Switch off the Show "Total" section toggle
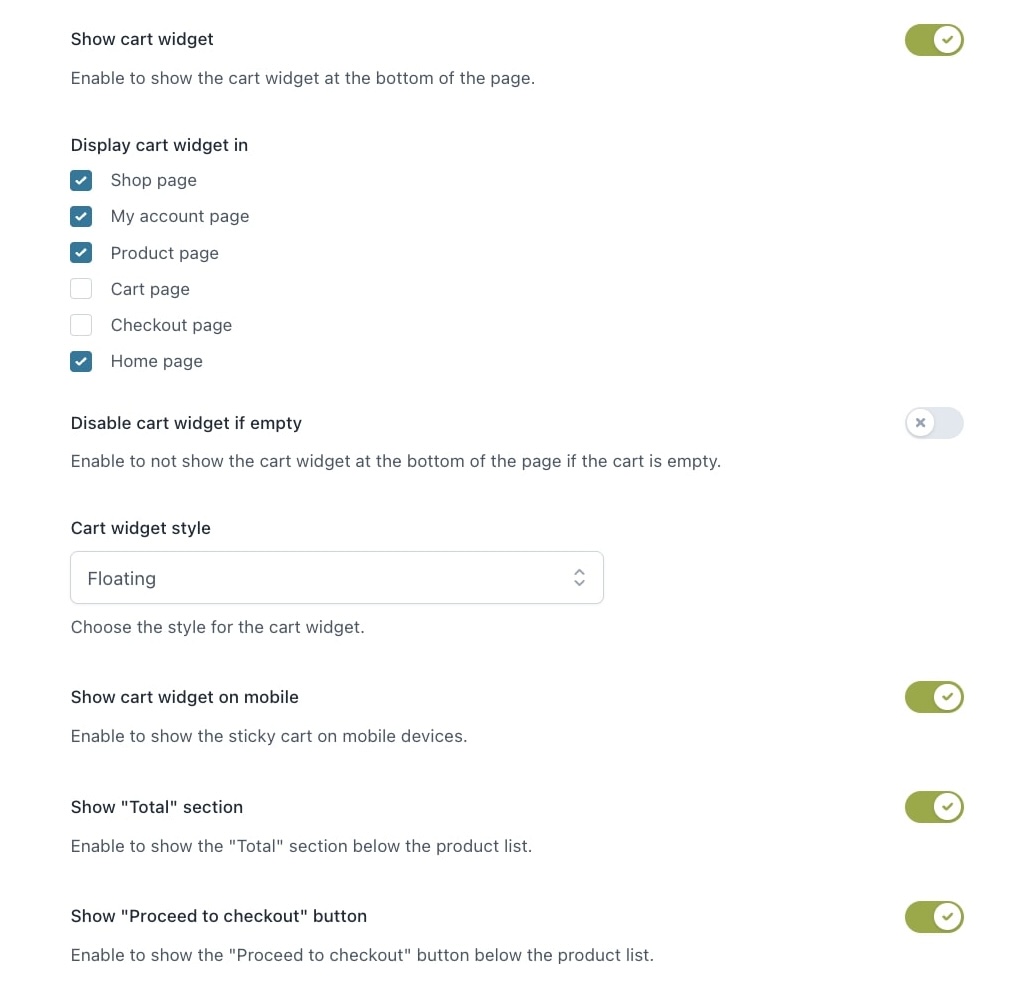1036x994 pixels. pos(934,807)
